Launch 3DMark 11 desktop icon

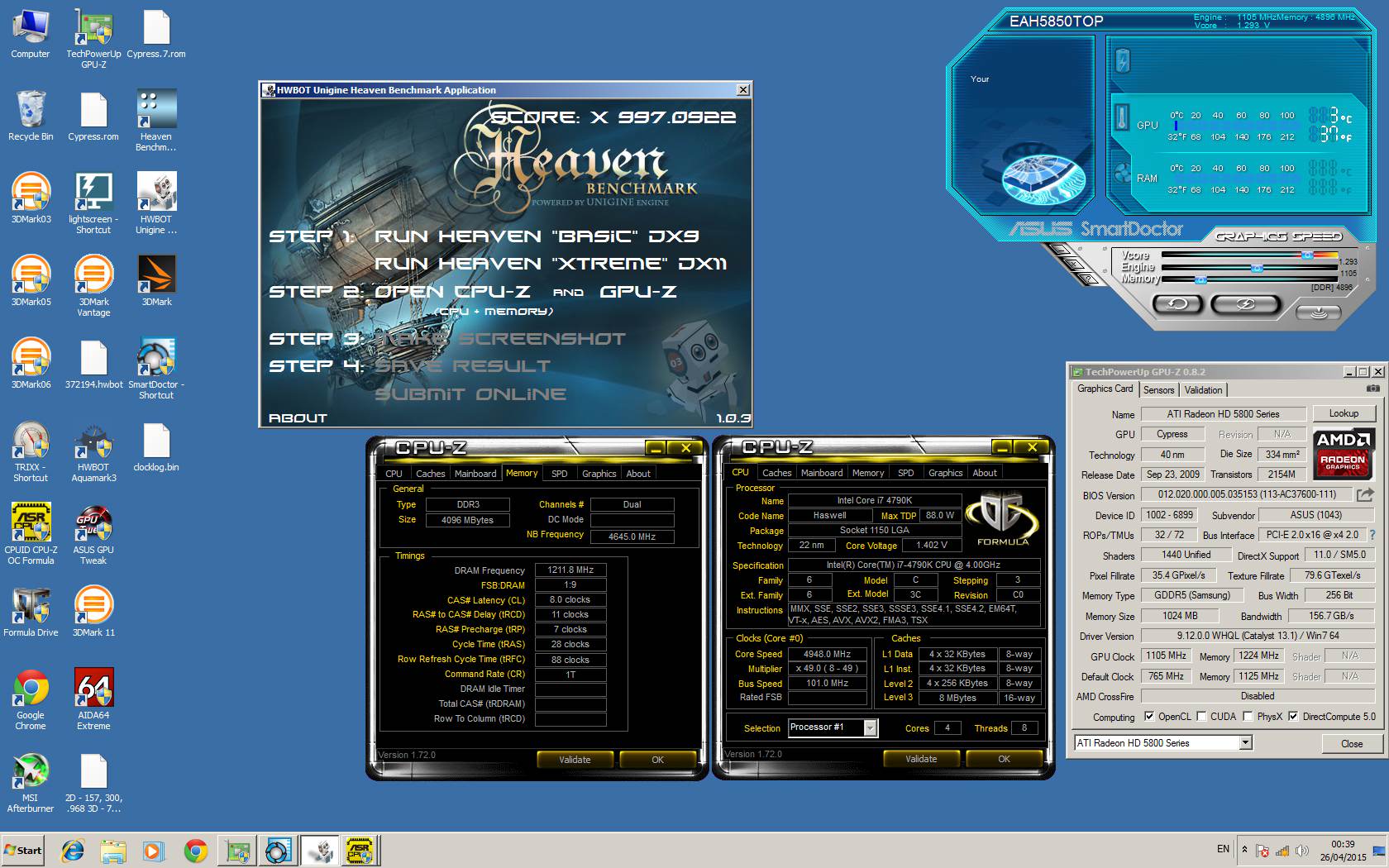[93, 613]
